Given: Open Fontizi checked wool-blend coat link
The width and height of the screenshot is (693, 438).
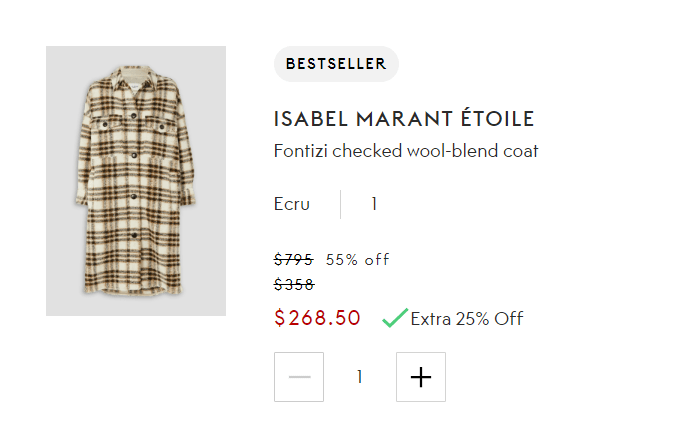Looking at the screenshot, I should click(x=406, y=151).
